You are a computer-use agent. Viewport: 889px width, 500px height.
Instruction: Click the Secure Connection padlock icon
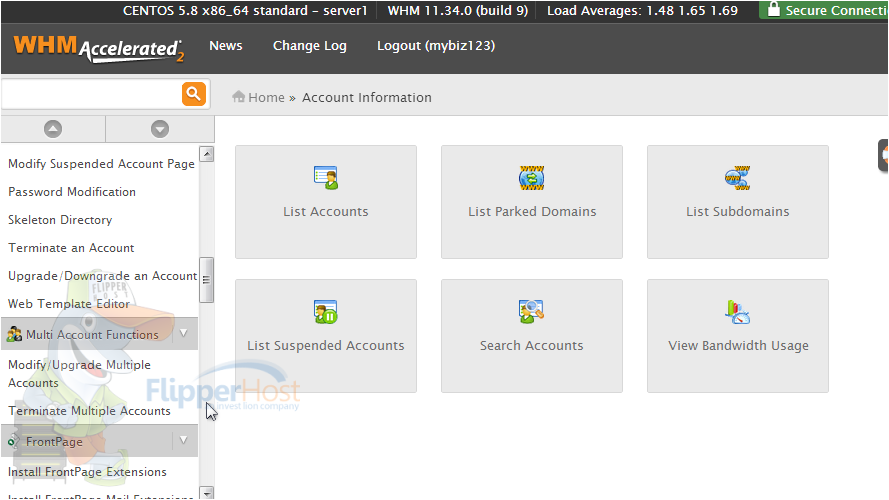[773, 10]
